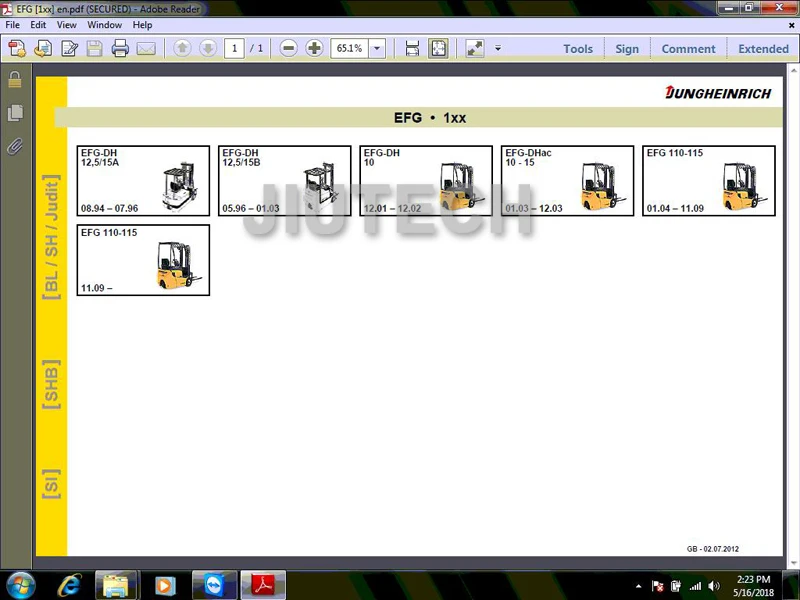The image size is (800, 600).
Task: Open the Sign pane
Action: tap(627, 49)
